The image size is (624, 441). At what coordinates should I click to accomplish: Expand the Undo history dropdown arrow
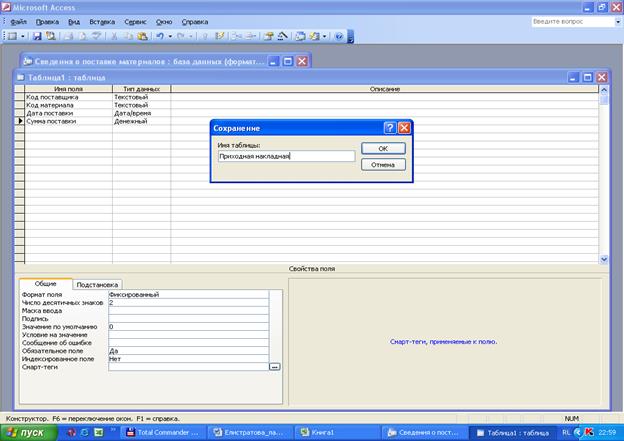(169, 36)
